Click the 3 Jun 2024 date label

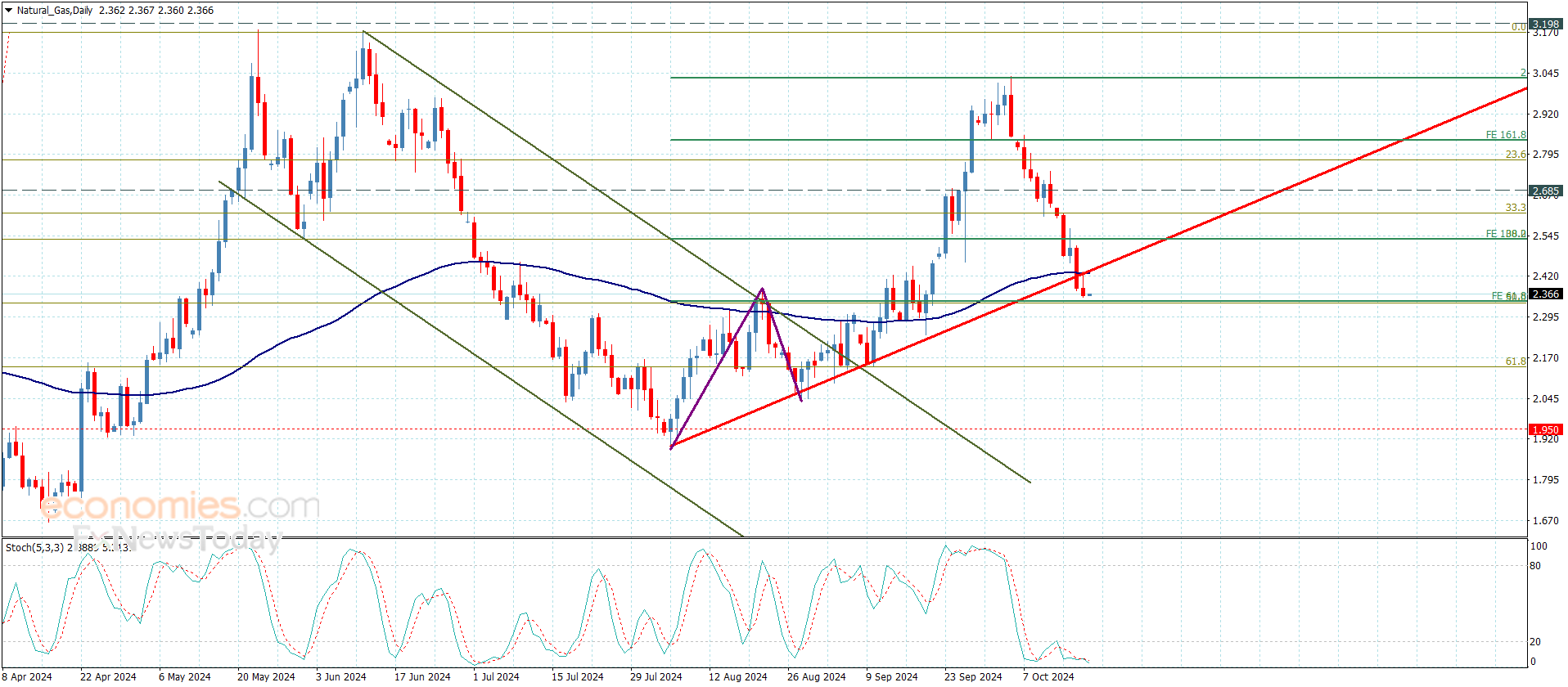click(x=340, y=676)
